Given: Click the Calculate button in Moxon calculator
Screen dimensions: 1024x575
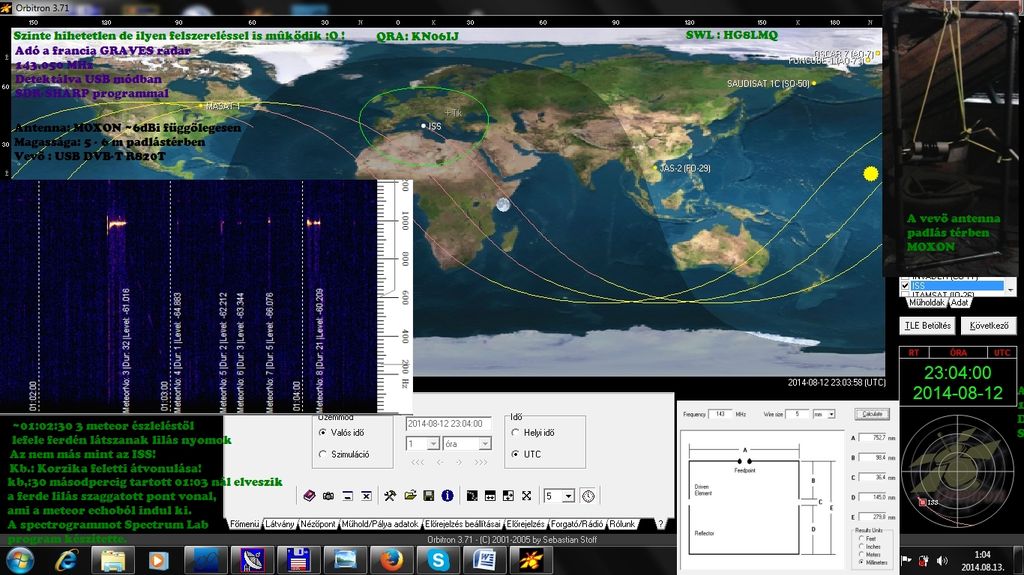Looking at the screenshot, I should (x=872, y=414).
